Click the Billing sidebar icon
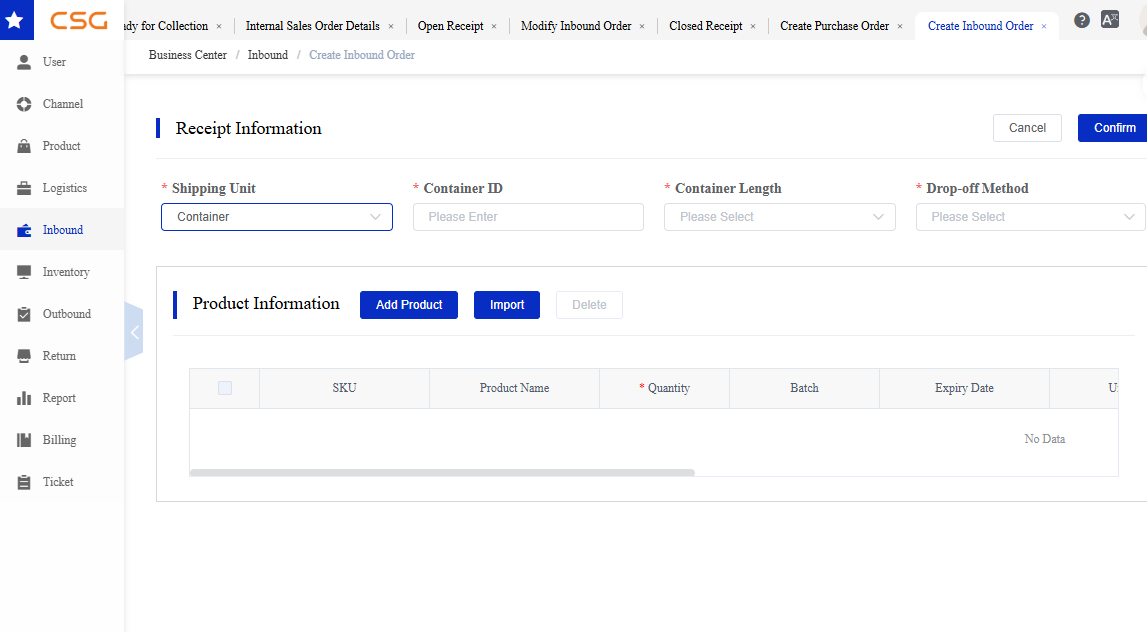This screenshot has height=632, width=1147. pos(24,440)
